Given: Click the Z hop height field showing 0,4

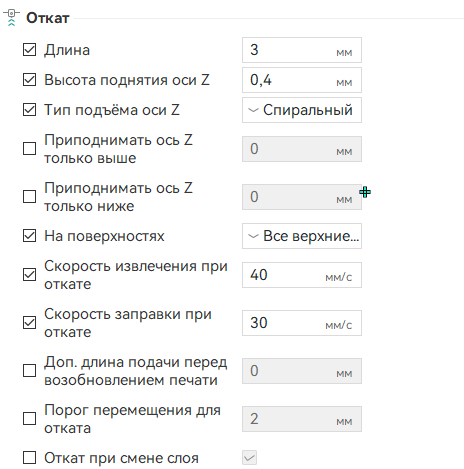Looking at the screenshot, I should click(302, 80).
